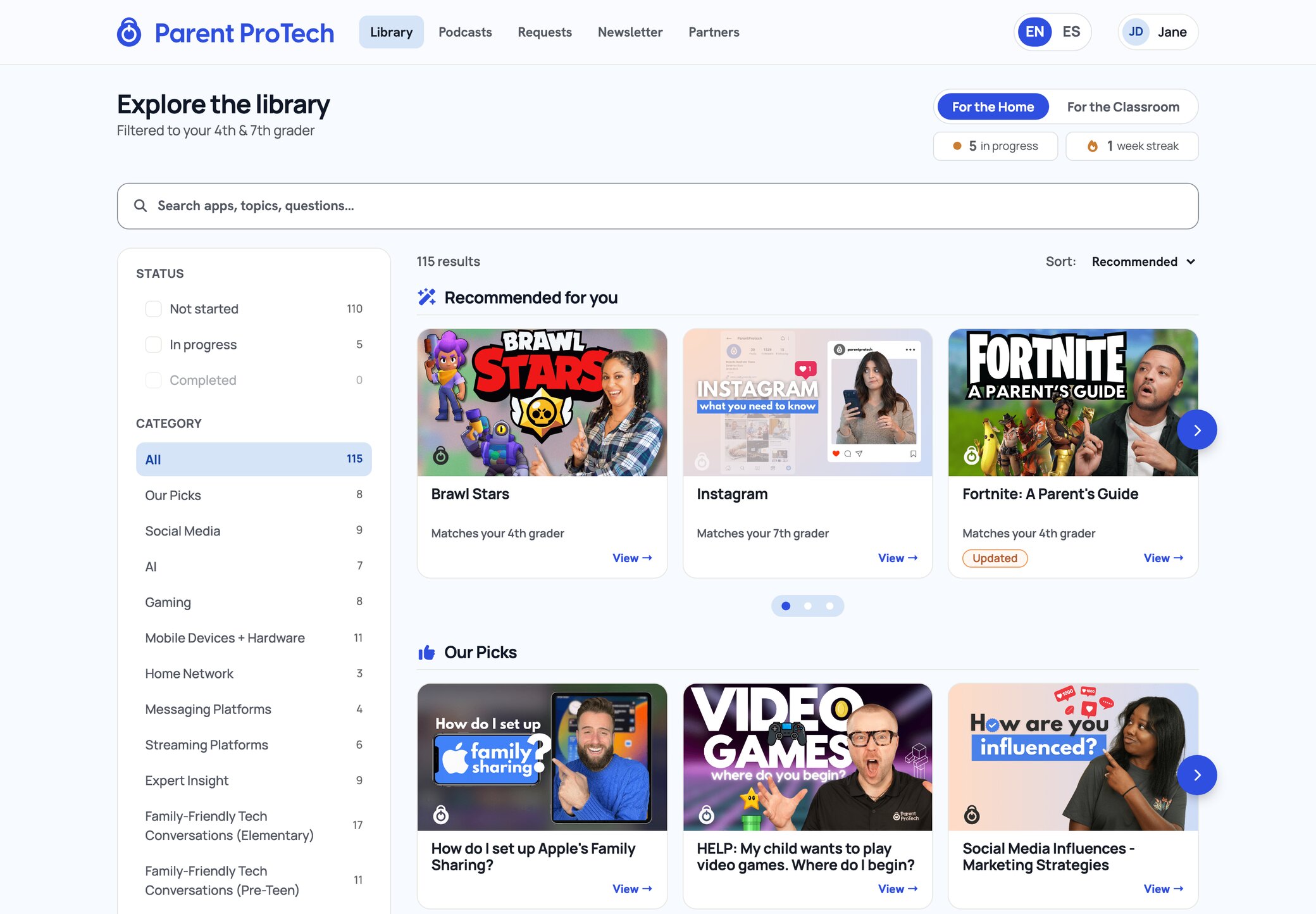Open the Jane user menu
This screenshot has height=914, width=1316.
(1158, 32)
